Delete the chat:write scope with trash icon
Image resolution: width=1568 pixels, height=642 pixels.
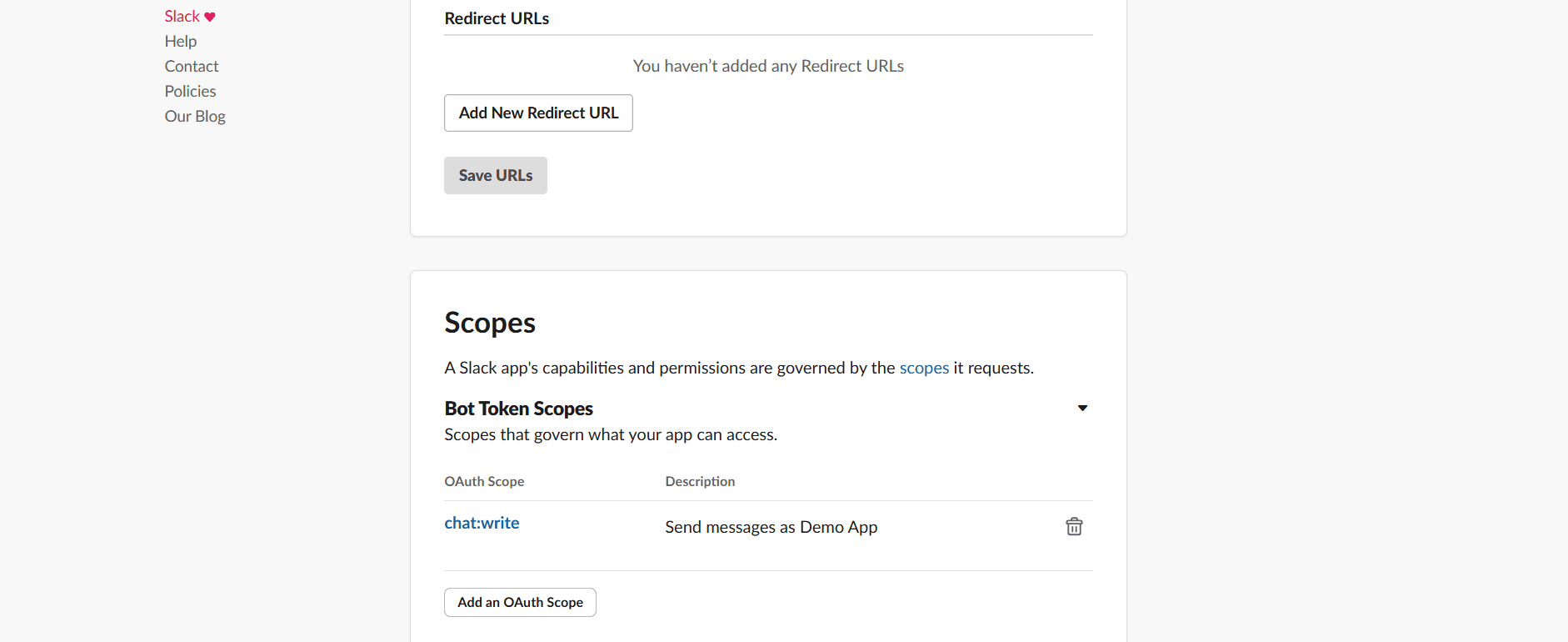[x=1074, y=526]
